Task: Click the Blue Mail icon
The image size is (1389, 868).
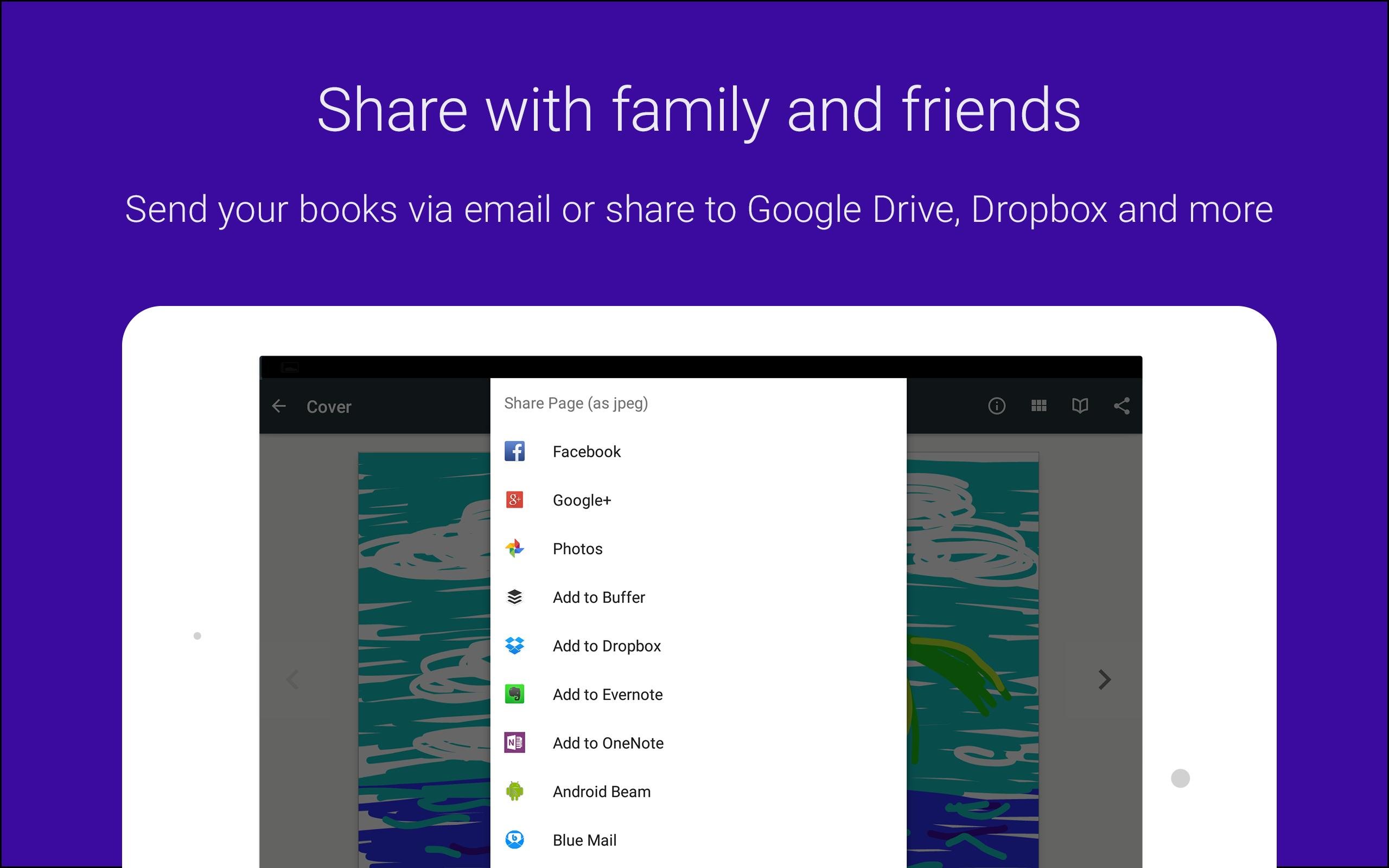Action: pyautogui.click(x=514, y=840)
